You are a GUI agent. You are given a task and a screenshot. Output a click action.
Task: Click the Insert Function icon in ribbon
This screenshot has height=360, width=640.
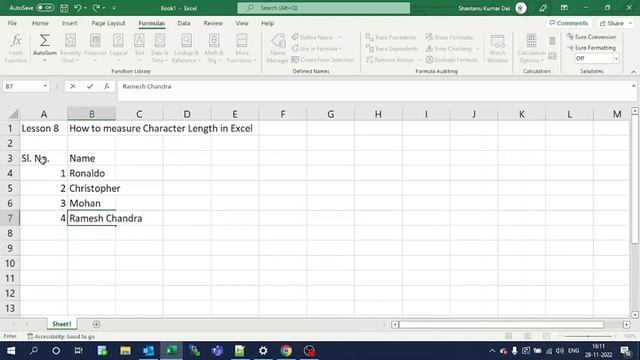tap(16, 48)
